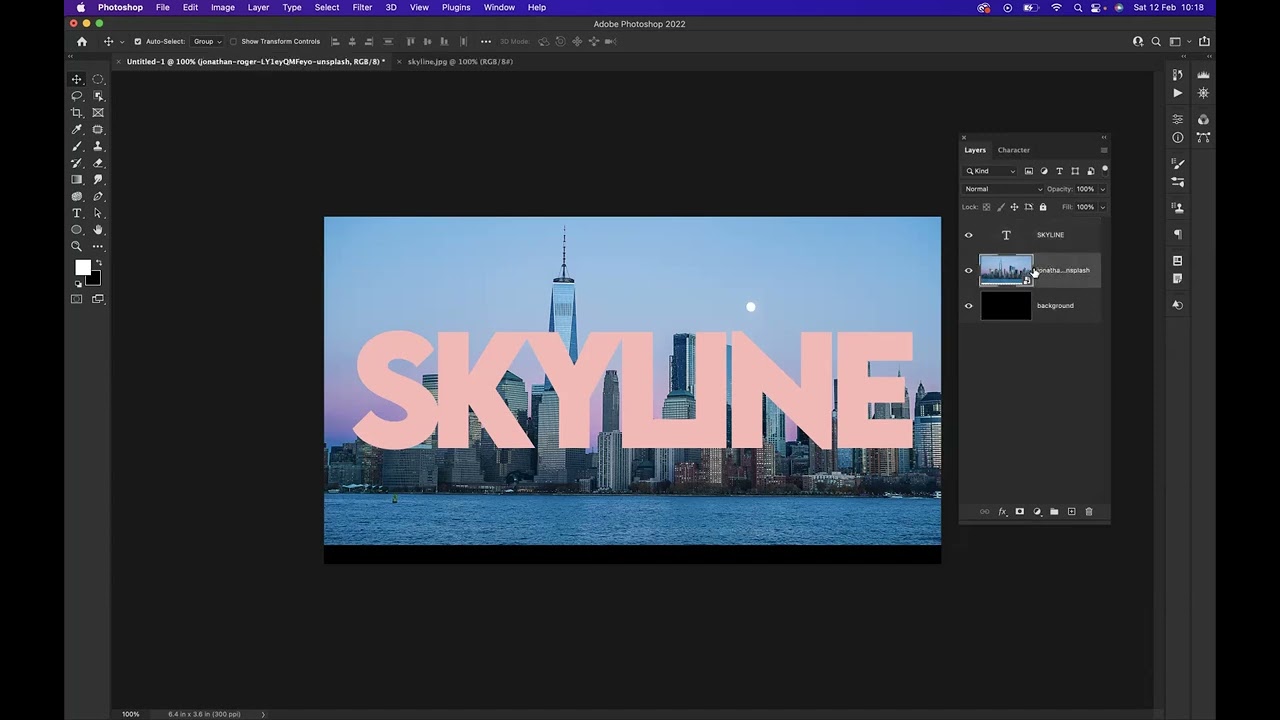Select the Object Selection tool
The height and width of the screenshot is (720, 1280).
click(x=98, y=96)
